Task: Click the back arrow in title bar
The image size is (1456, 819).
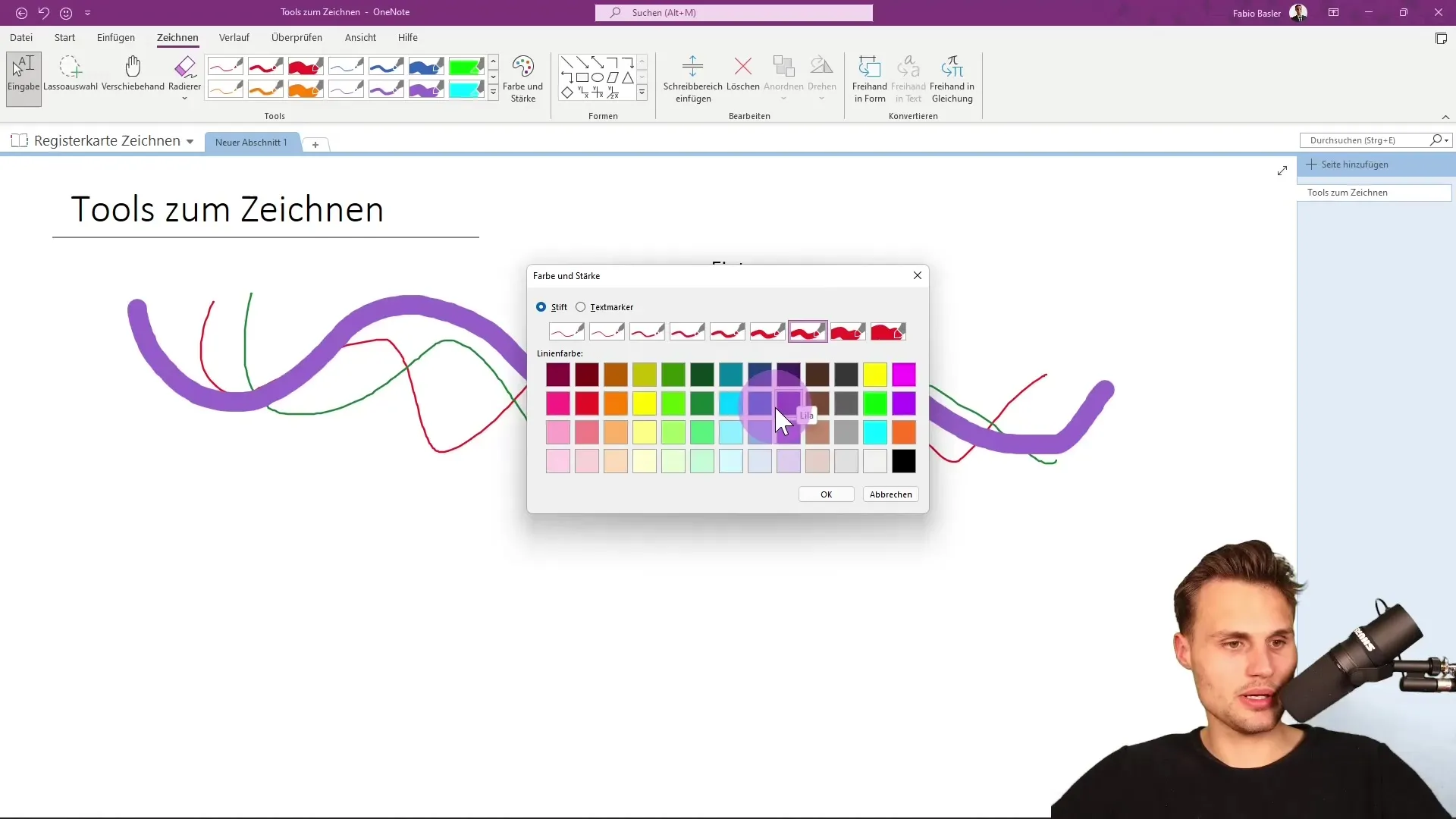Action: click(21, 13)
